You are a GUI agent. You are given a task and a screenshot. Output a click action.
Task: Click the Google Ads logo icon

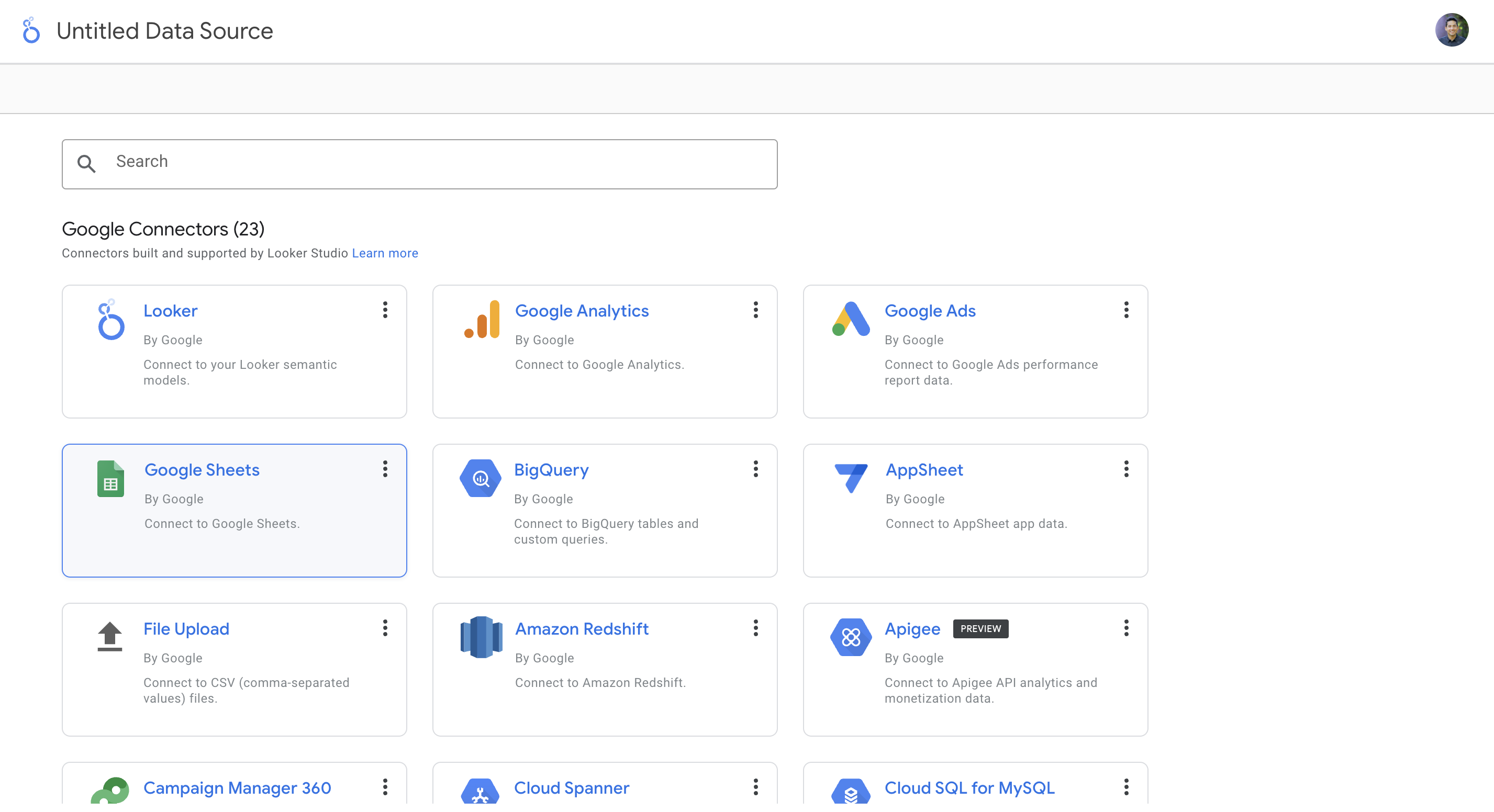[851, 319]
